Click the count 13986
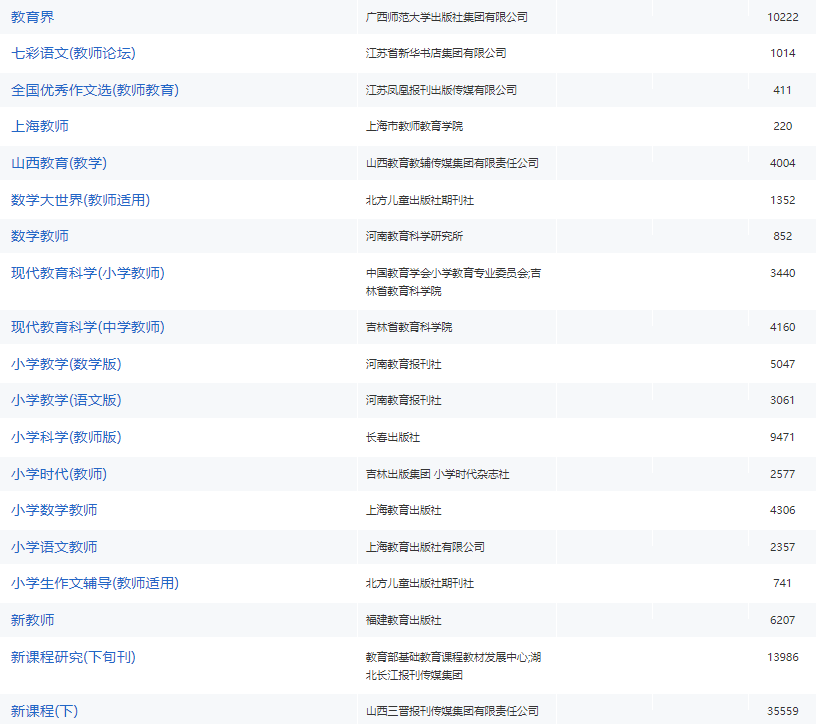Image resolution: width=828 pixels, height=724 pixels. (783, 656)
